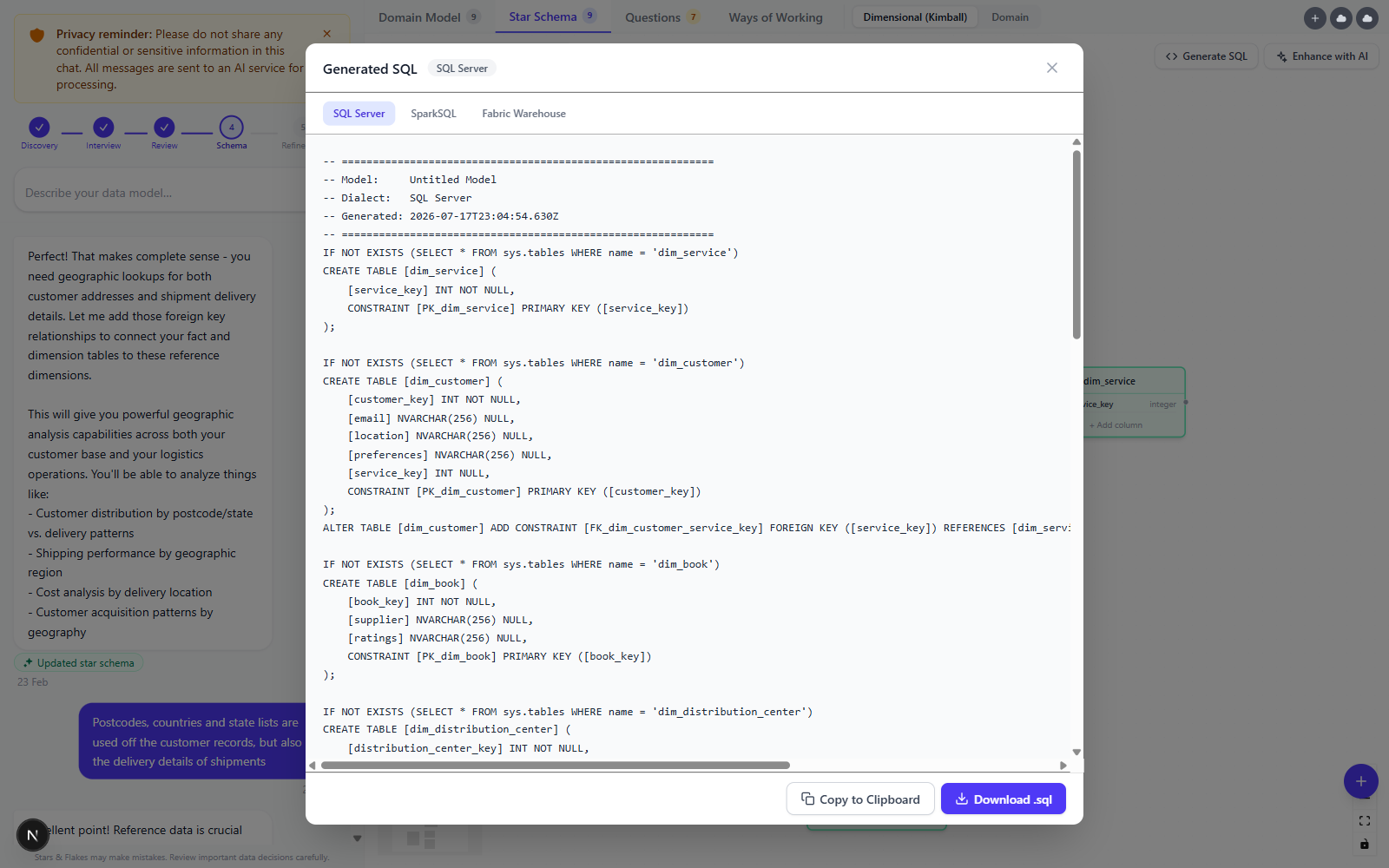Click the 'Updated star schema' badge
The width and height of the screenshot is (1389, 868).
(79, 663)
